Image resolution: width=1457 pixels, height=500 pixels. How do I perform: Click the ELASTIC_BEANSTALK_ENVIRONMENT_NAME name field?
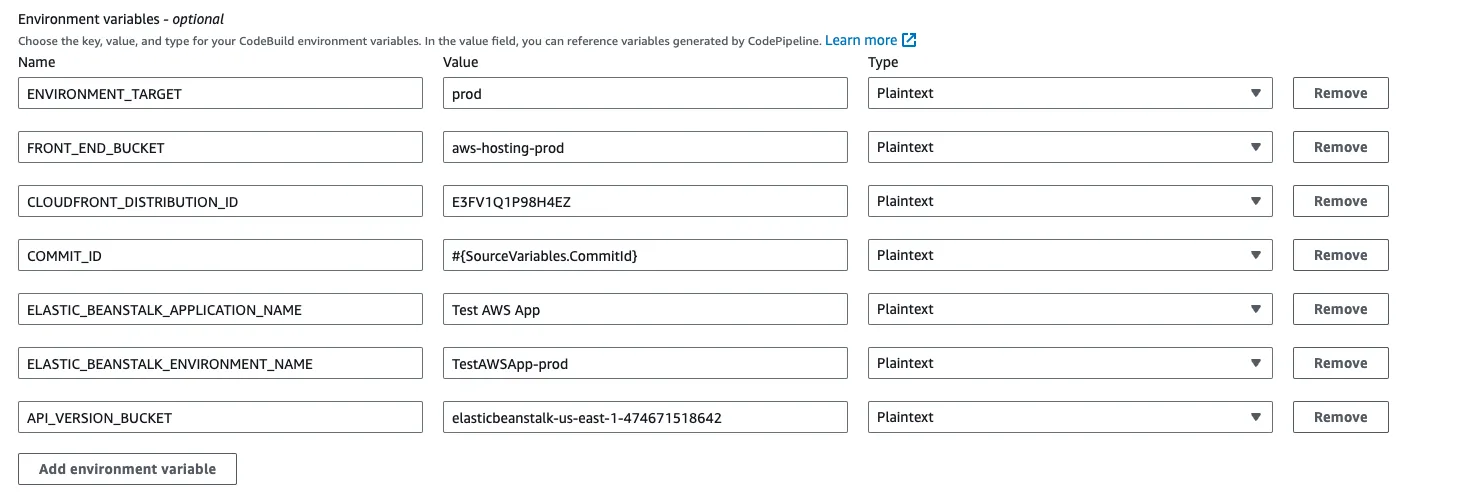[220, 363]
